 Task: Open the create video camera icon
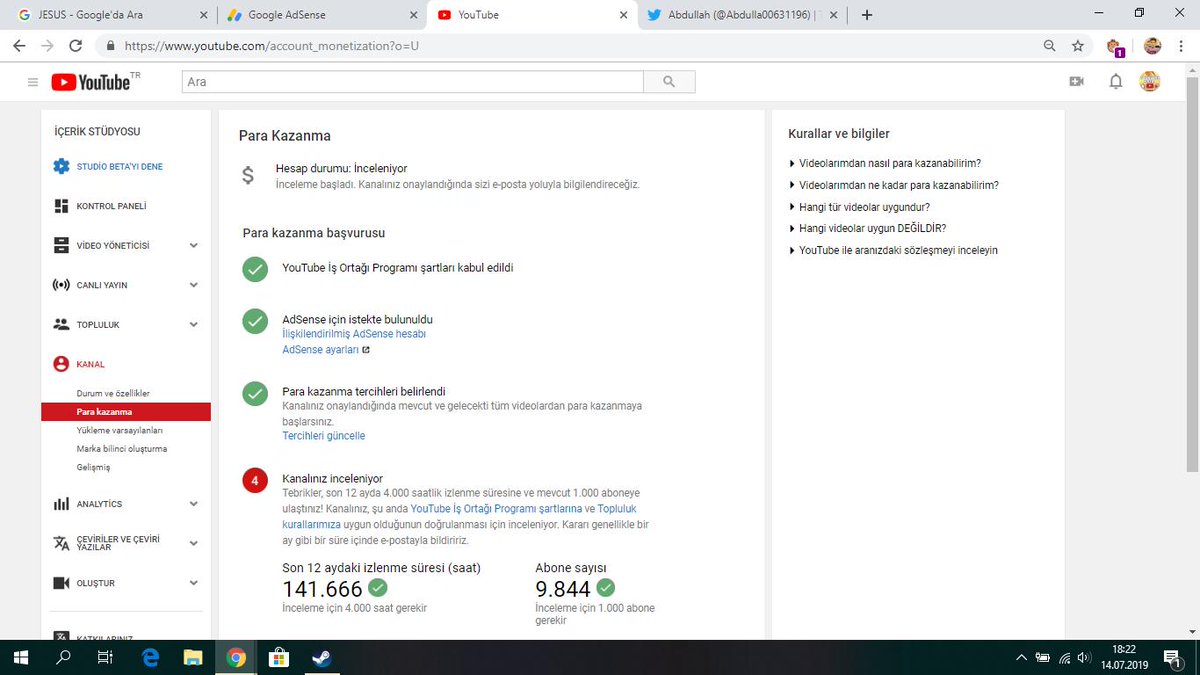click(1077, 82)
